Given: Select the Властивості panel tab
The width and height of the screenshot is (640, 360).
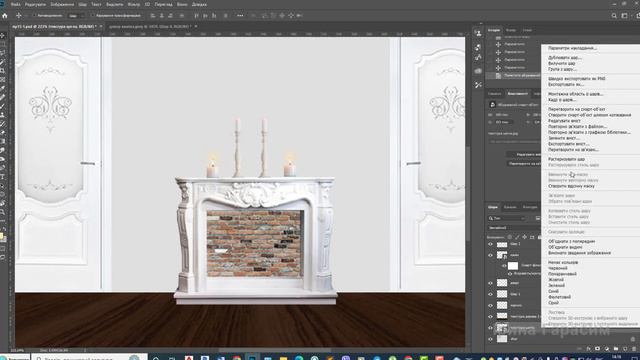Looking at the screenshot, I should (x=517, y=94).
